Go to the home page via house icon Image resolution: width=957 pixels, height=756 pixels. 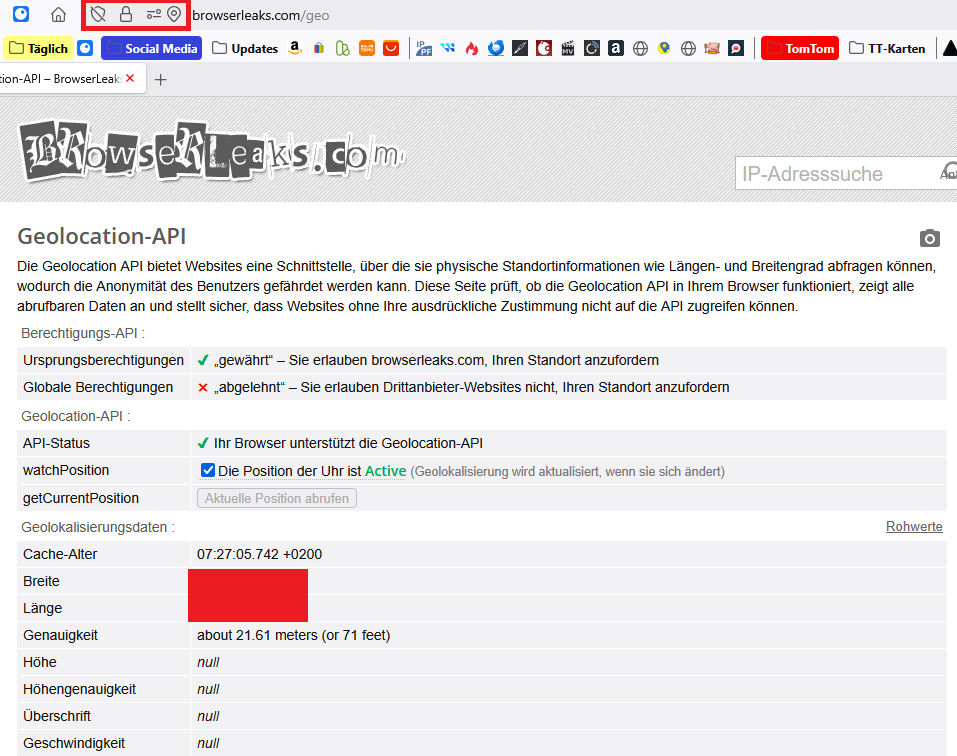tap(58, 15)
